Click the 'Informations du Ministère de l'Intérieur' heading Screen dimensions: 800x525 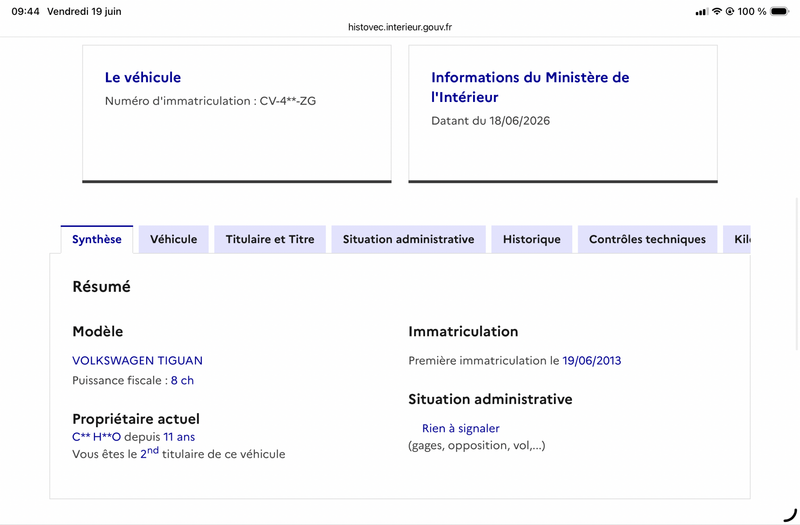530,87
